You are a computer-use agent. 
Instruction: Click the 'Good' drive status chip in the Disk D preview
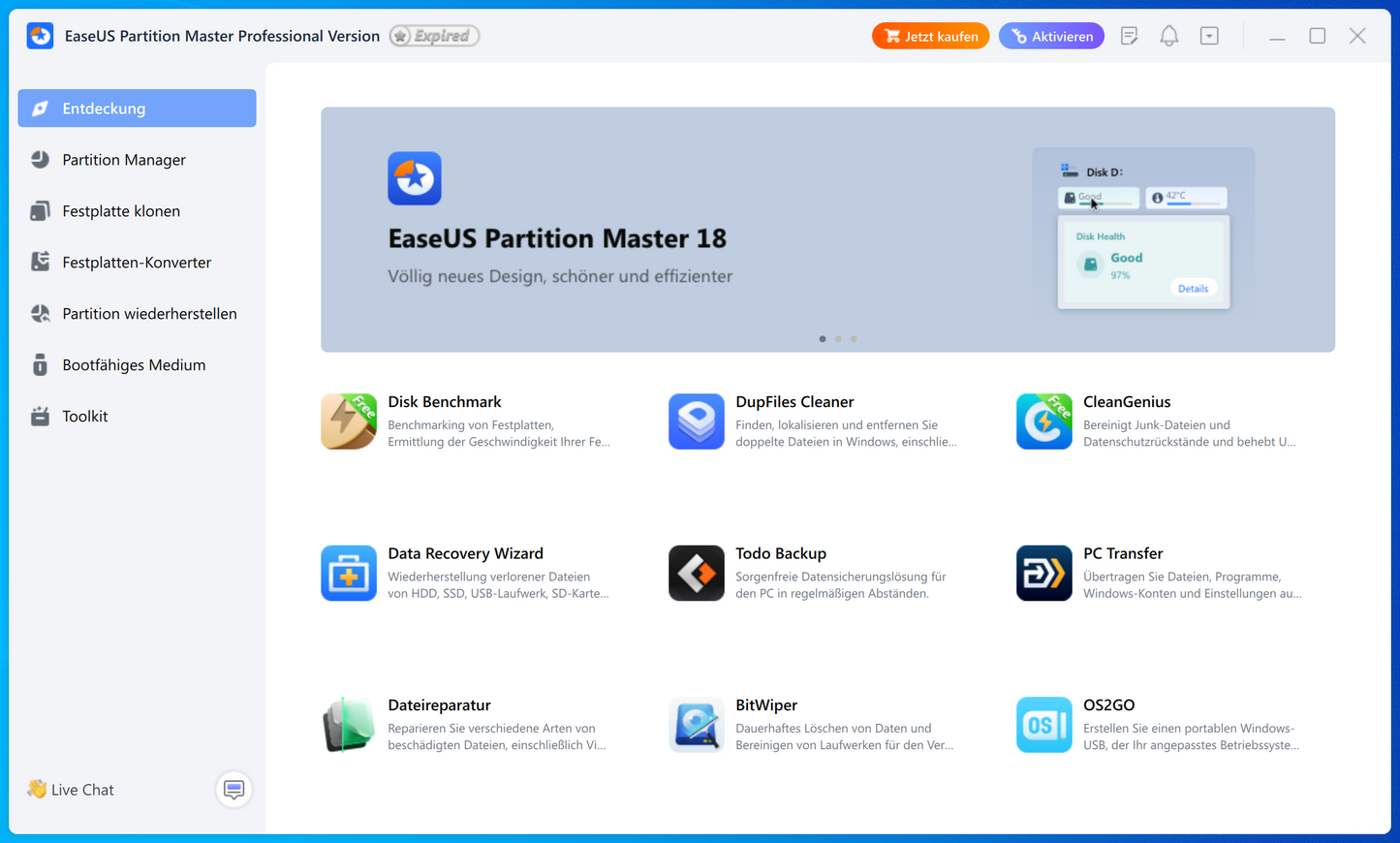1099,198
